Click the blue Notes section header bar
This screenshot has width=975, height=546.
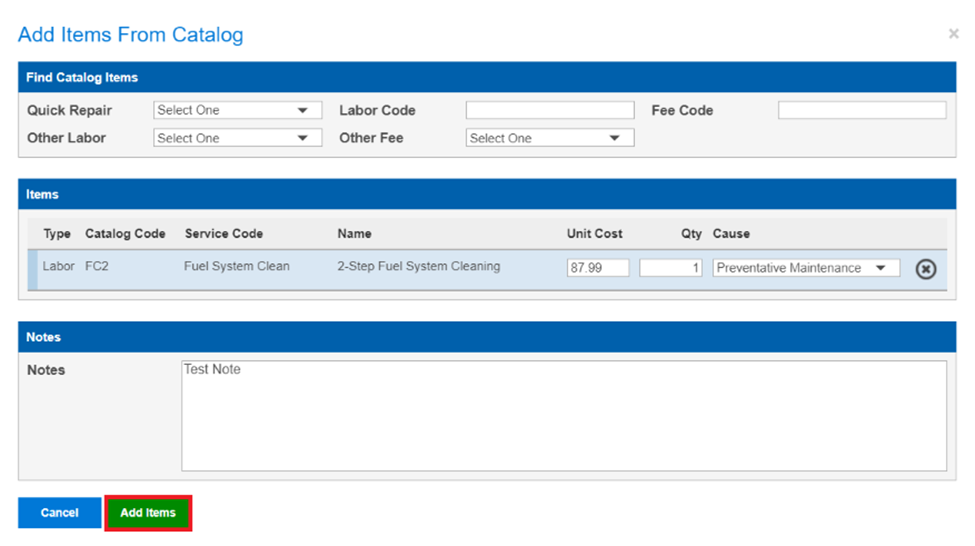[487, 337]
